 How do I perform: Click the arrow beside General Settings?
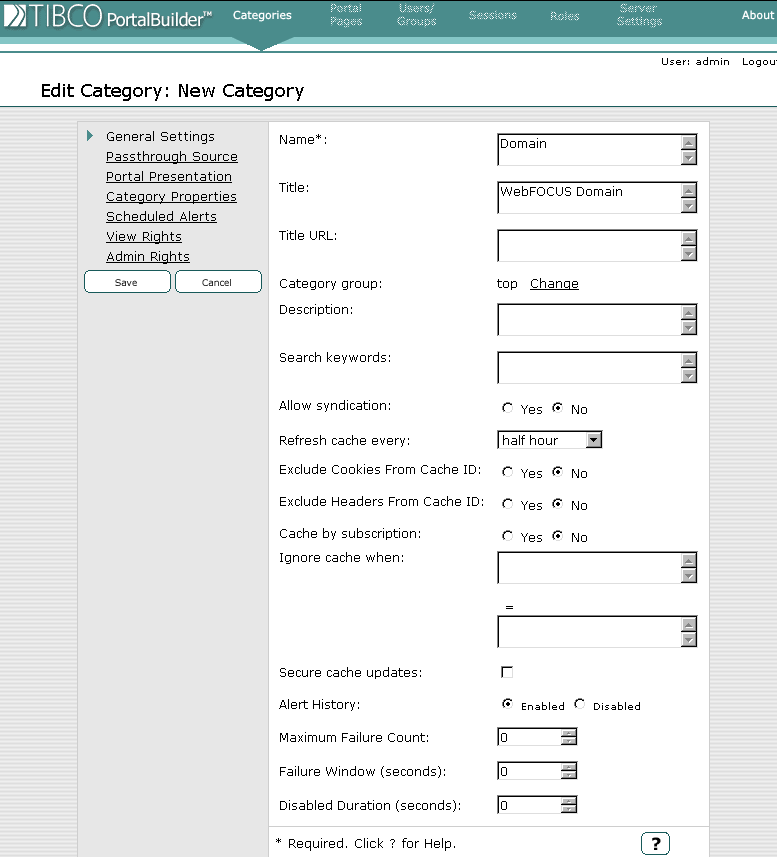click(x=90, y=136)
